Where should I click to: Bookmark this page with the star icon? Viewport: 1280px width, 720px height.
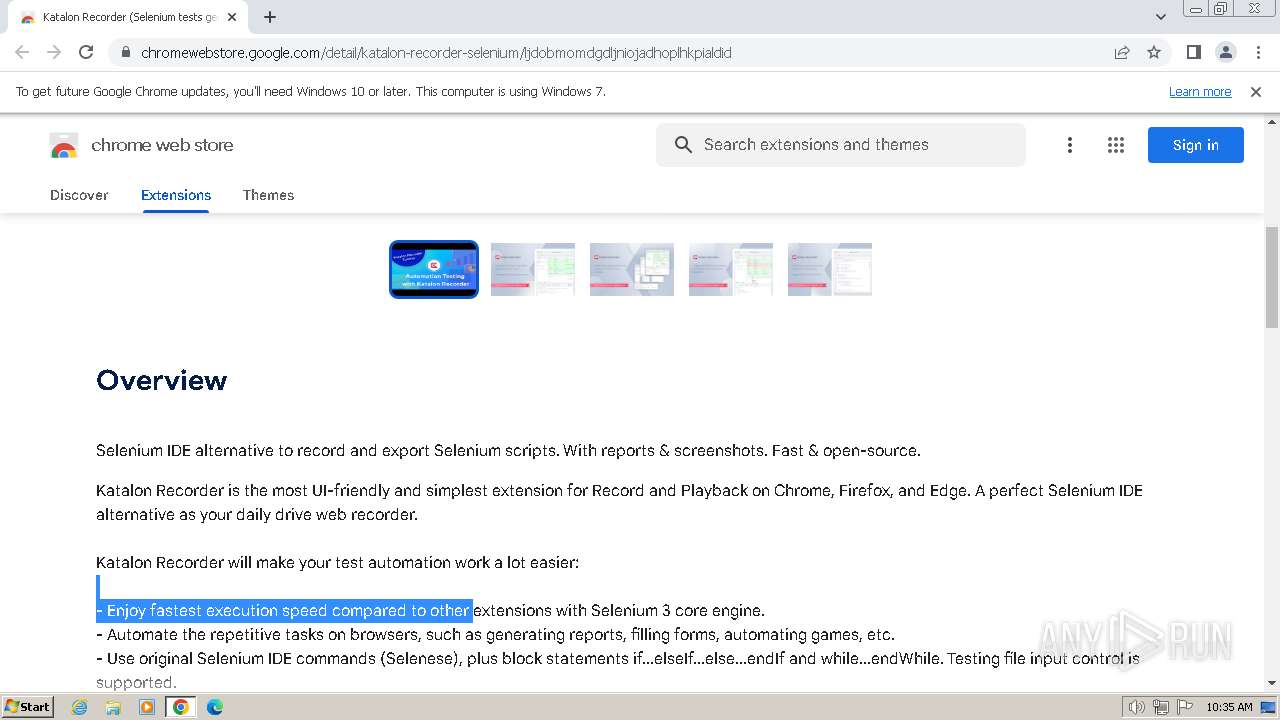[1154, 52]
